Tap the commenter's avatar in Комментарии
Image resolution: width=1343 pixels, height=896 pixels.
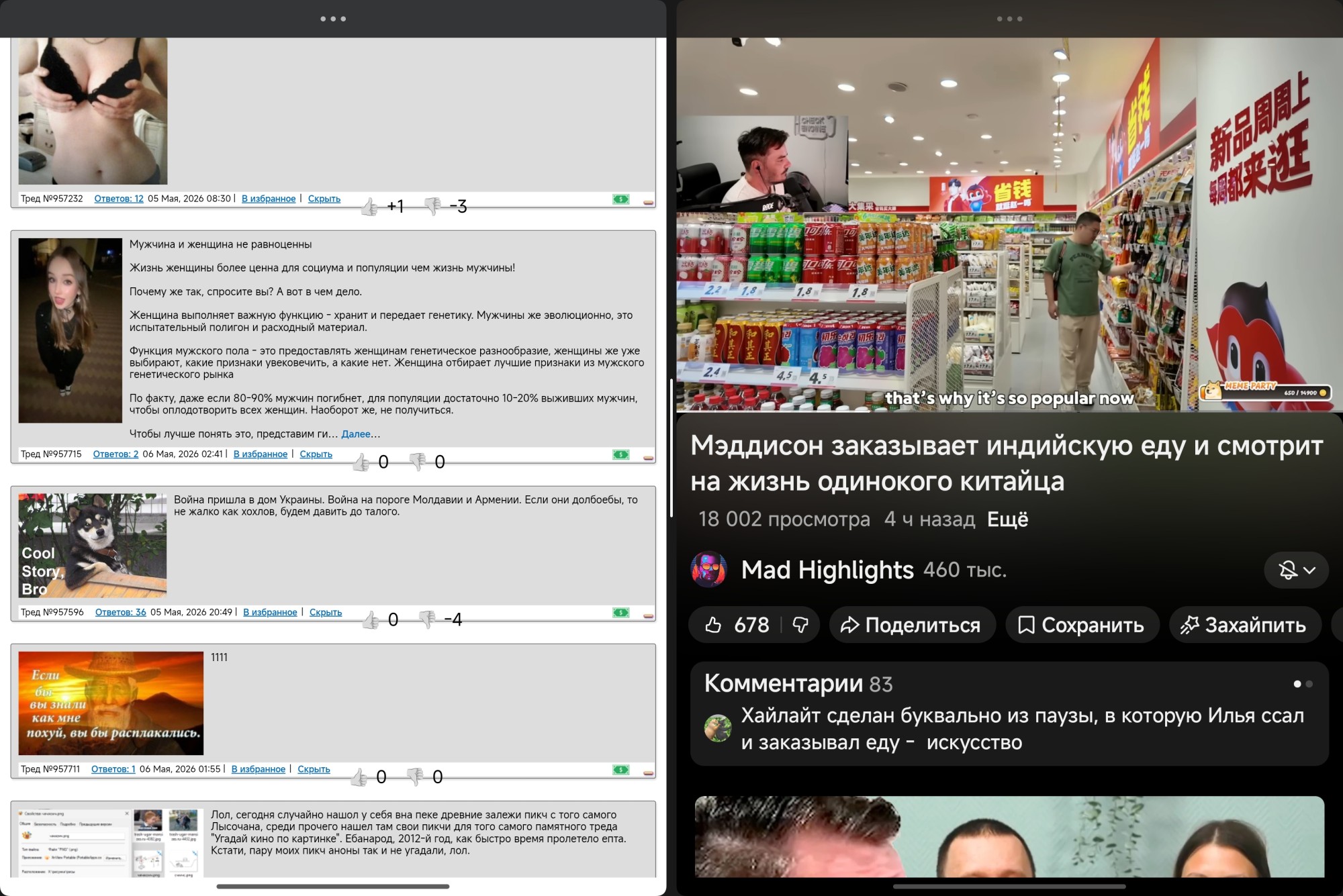[717, 728]
